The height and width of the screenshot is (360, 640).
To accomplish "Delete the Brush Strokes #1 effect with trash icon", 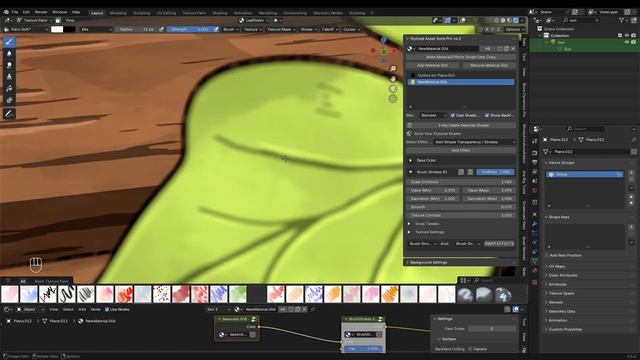I will pos(470,172).
